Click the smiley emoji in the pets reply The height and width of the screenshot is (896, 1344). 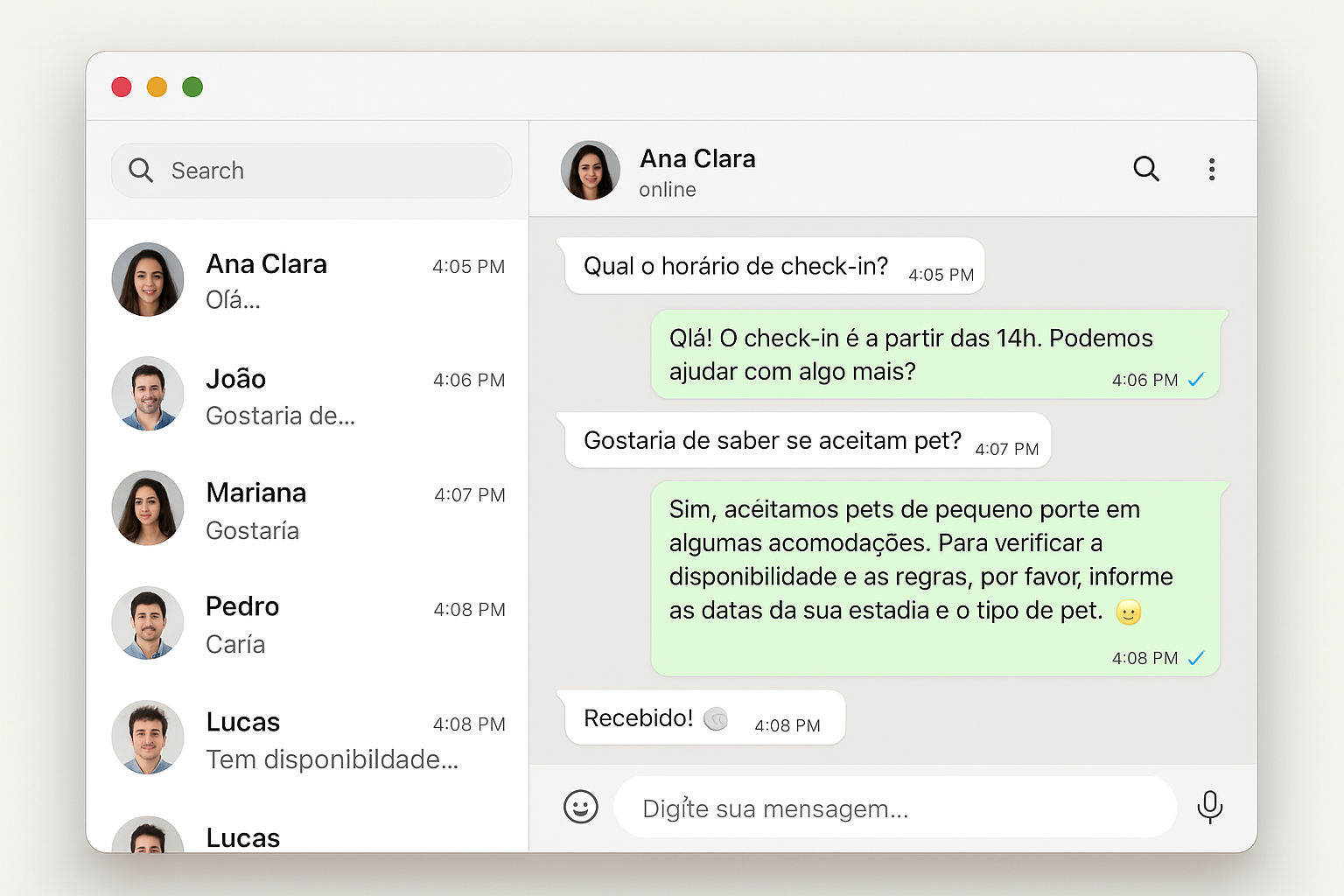(1130, 611)
